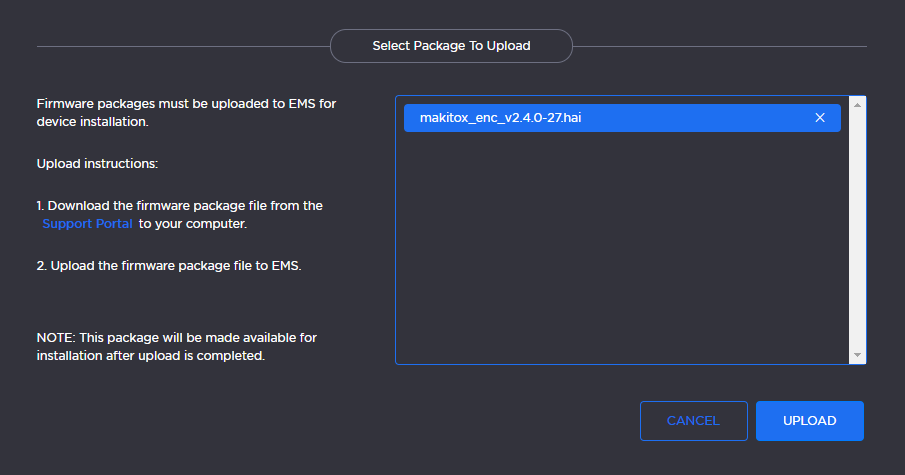Viewport: 905px width, 475px height.
Task: Click the scrollbar up arrow in package list
Action: [856, 104]
